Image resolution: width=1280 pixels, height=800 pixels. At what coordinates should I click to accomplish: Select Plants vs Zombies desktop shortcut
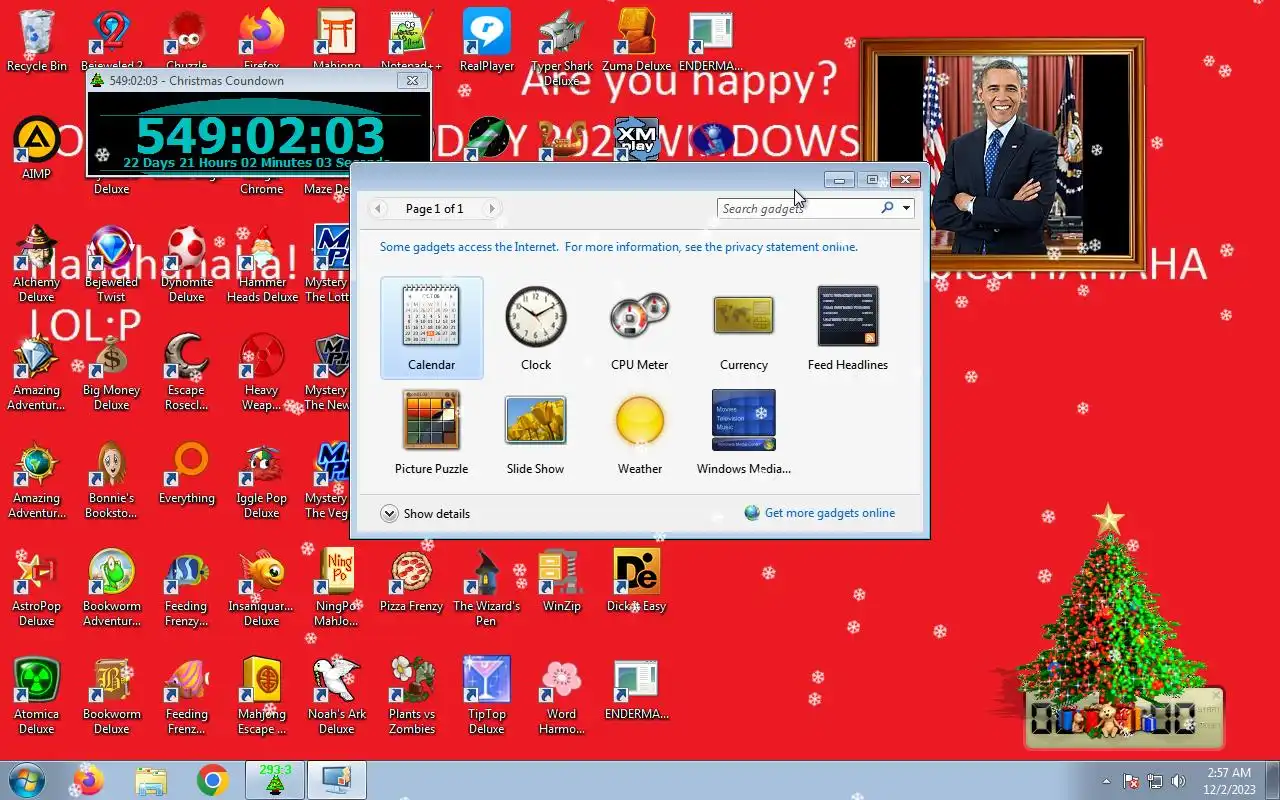point(412,695)
